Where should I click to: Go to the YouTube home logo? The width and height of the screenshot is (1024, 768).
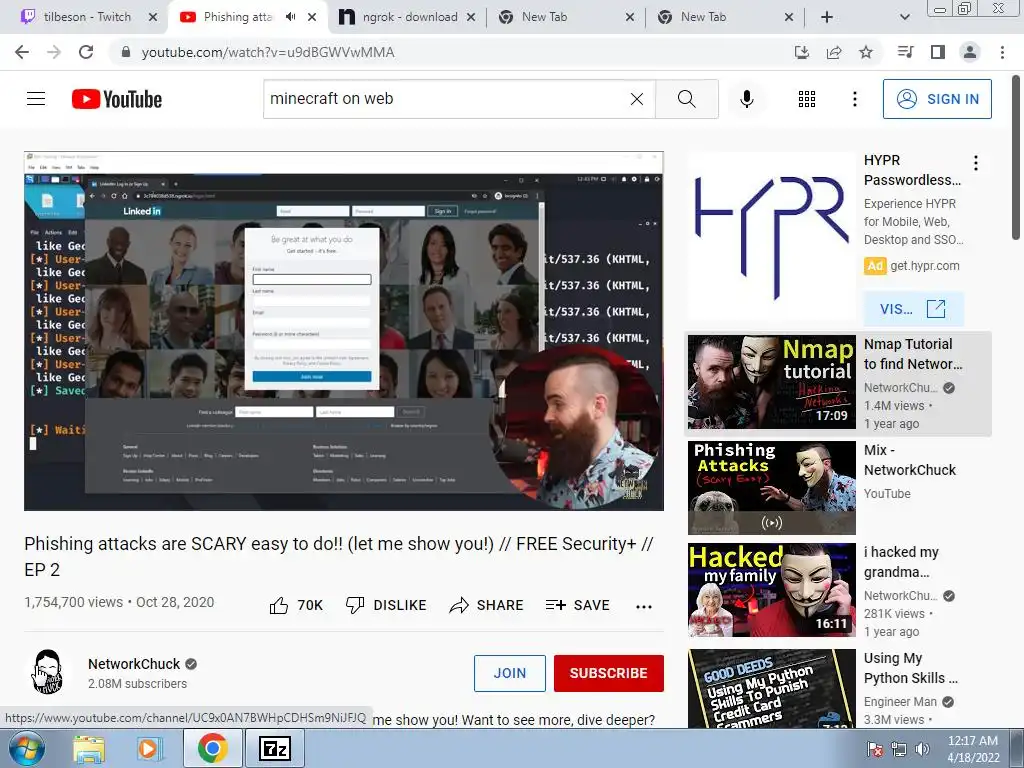[117, 99]
